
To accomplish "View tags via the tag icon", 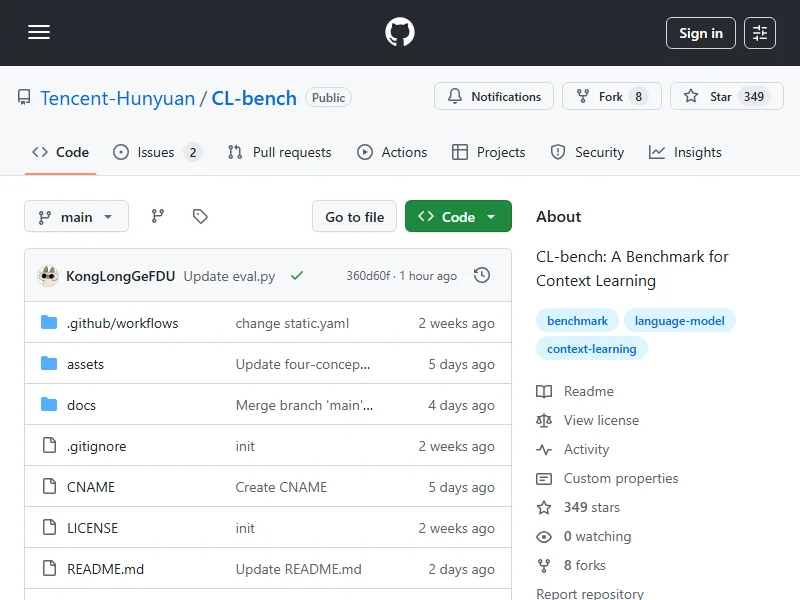I will (x=200, y=216).
